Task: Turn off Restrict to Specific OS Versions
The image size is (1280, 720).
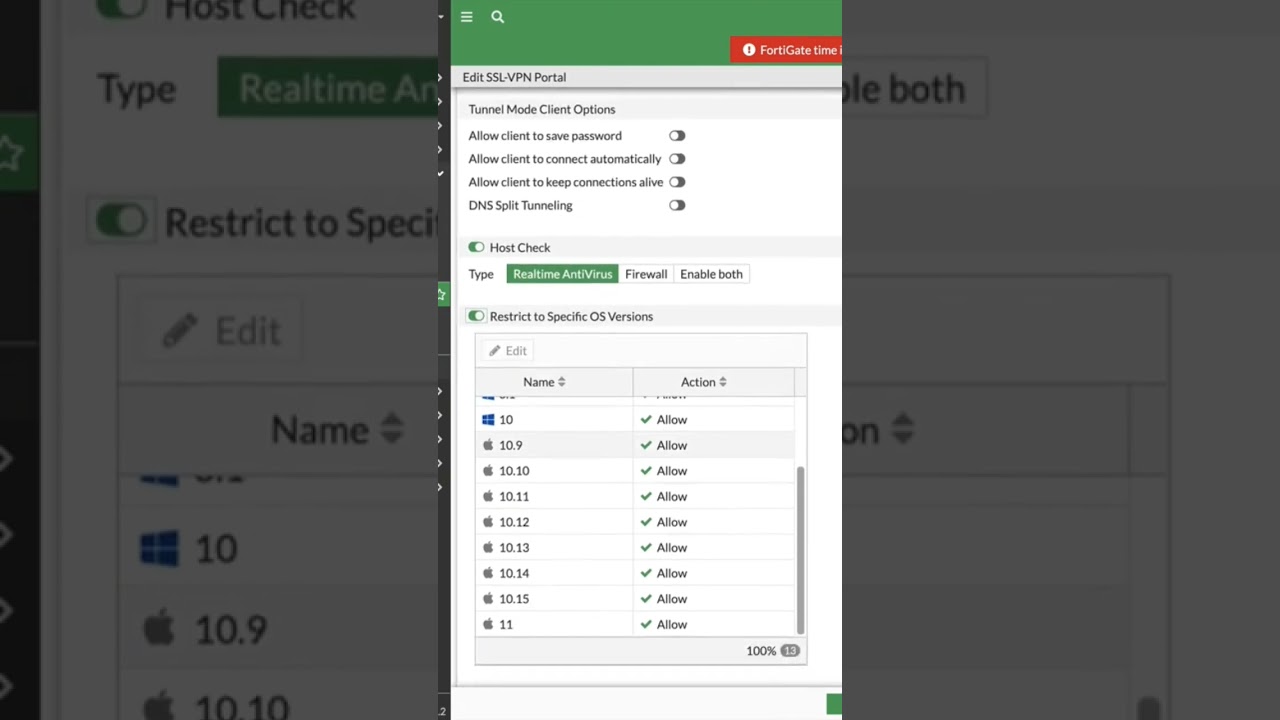Action: 476,316
